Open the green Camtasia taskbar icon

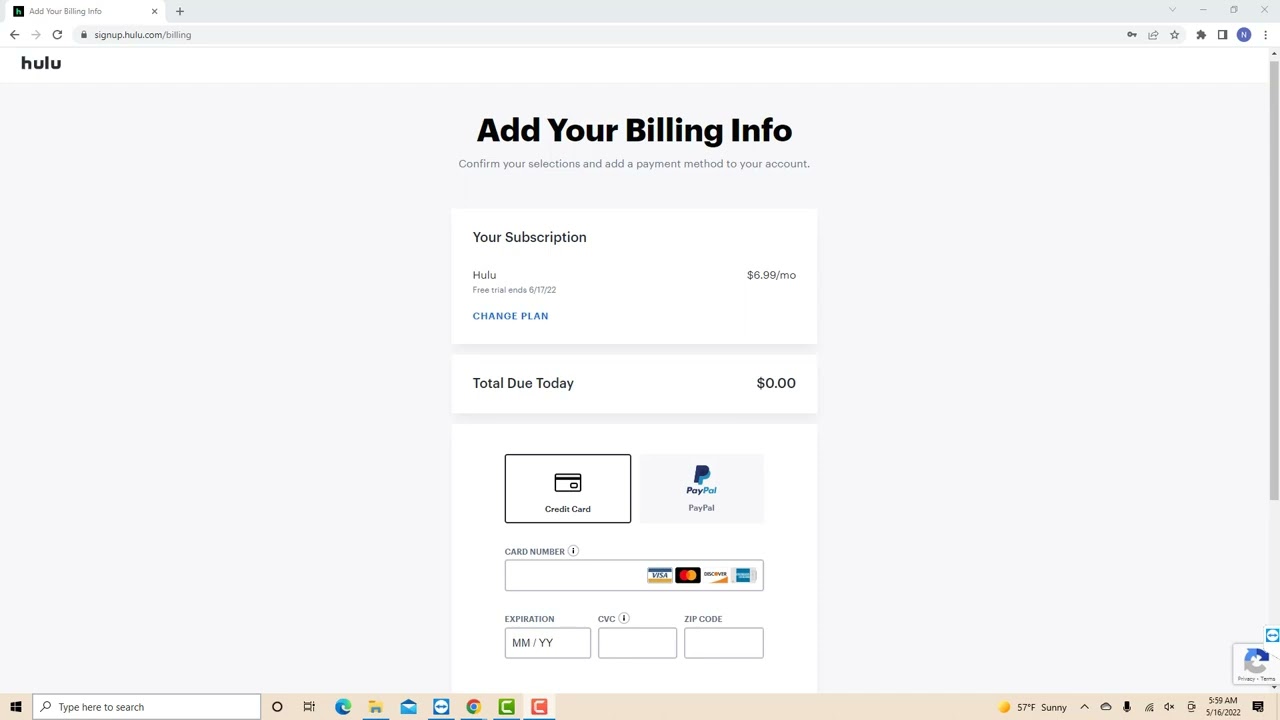click(506, 707)
